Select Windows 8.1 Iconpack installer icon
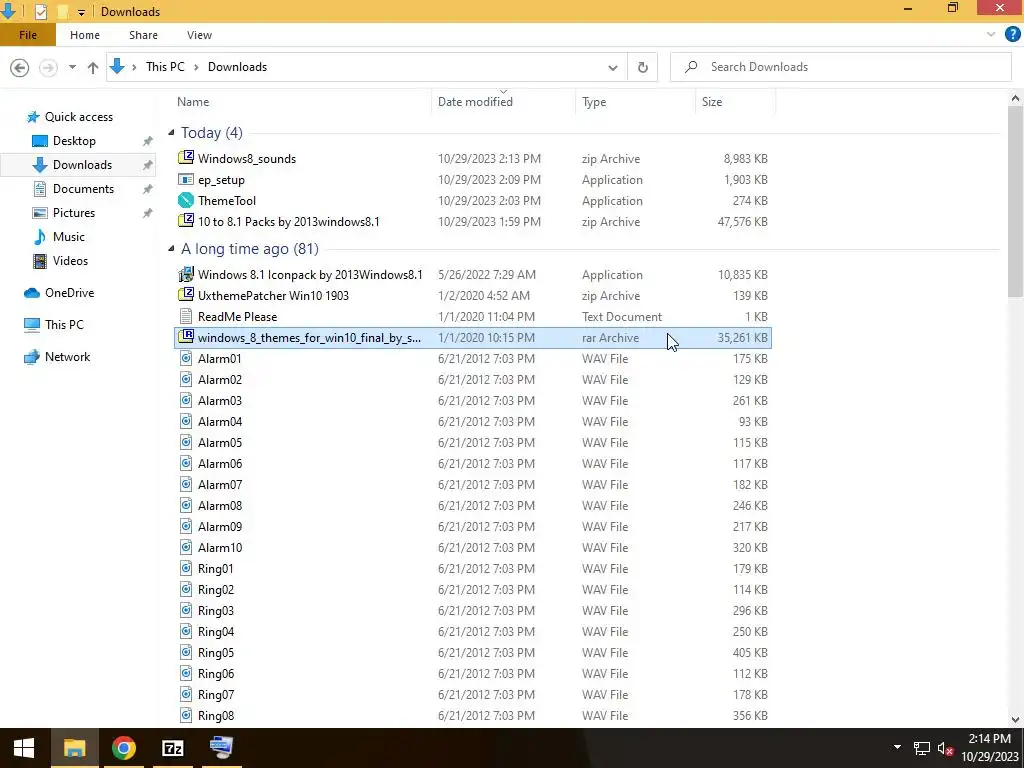1024x768 pixels. [x=186, y=274]
